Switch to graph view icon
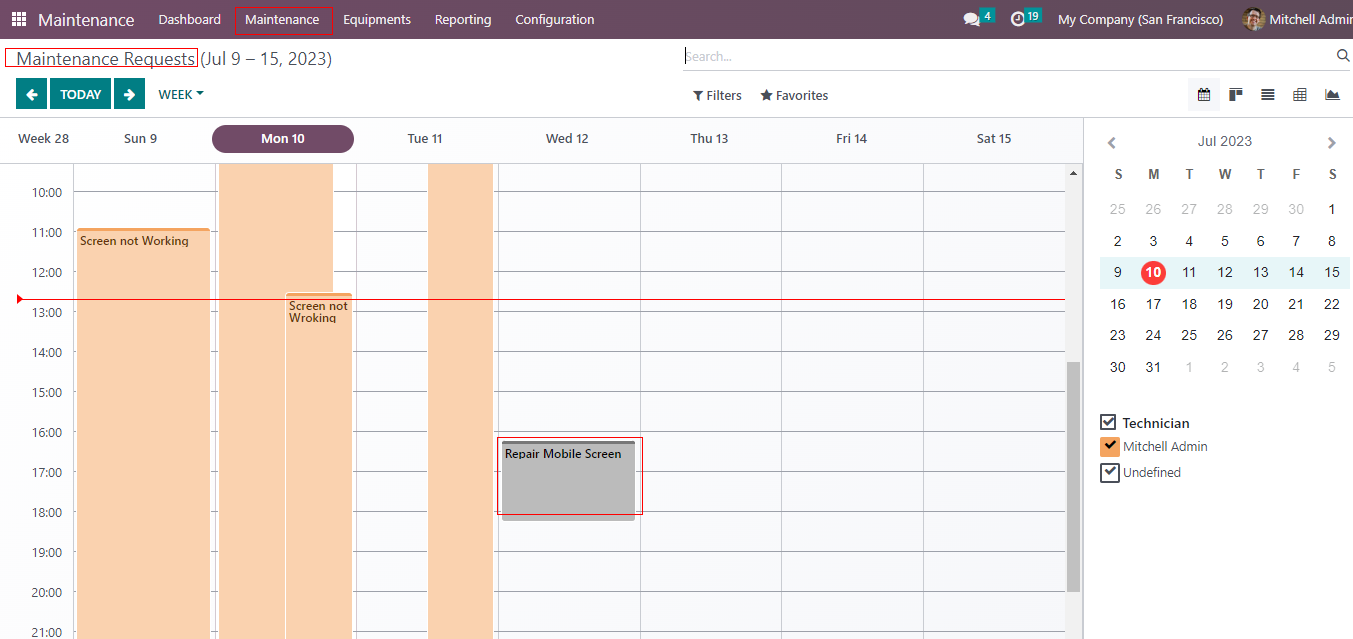The image size is (1353, 639). [x=1332, y=95]
